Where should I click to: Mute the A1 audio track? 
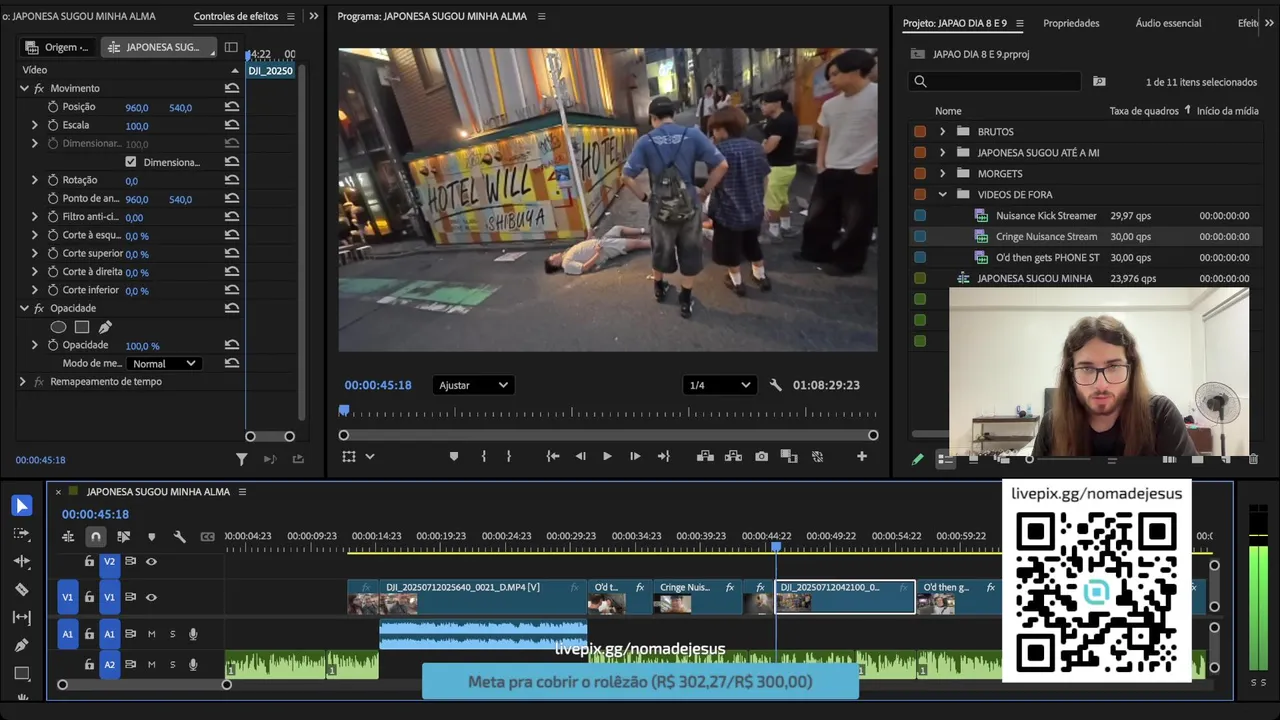(x=152, y=634)
